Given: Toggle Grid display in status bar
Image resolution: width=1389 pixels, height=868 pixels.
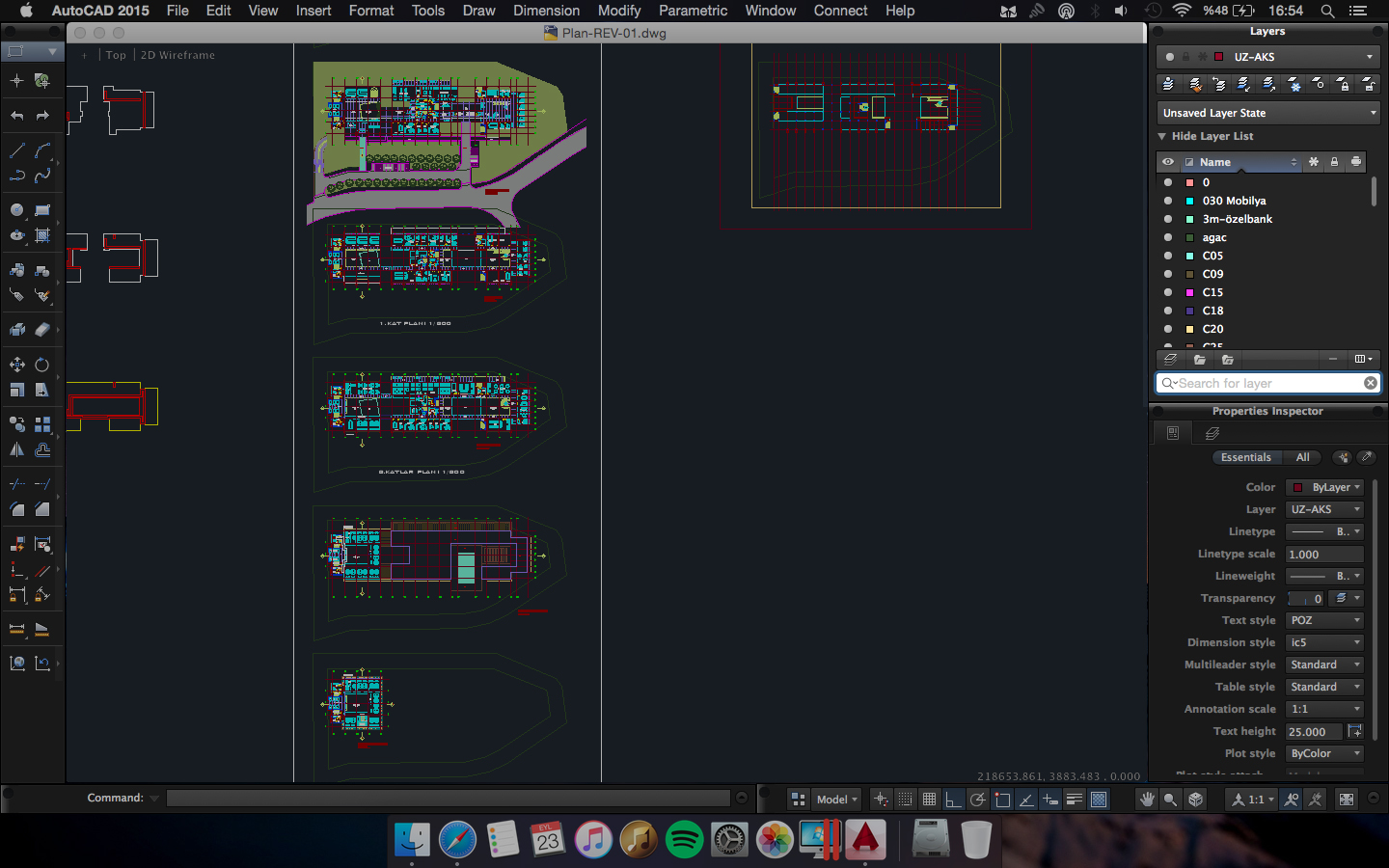Looking at the screenshot, I should click(x=929, y=800).
